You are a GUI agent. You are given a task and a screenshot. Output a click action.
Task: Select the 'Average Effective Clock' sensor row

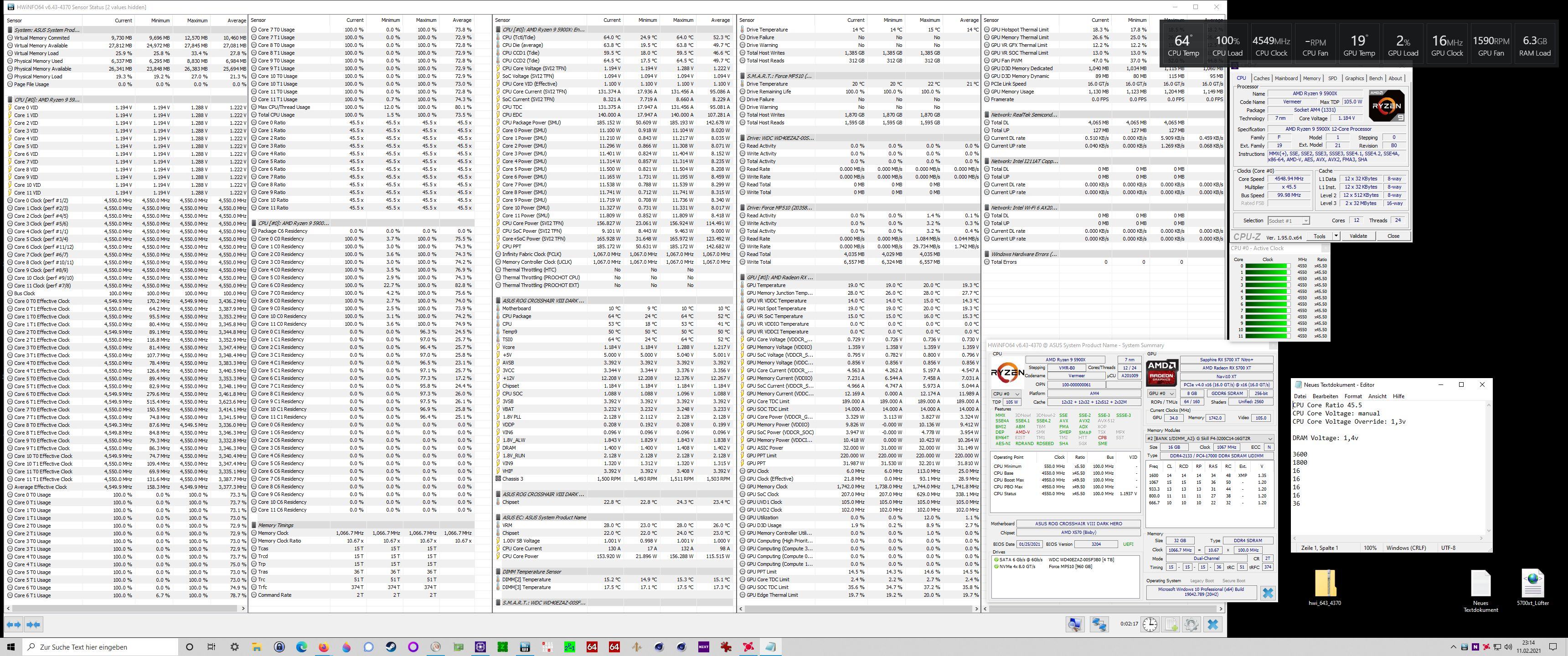[126, 487]
